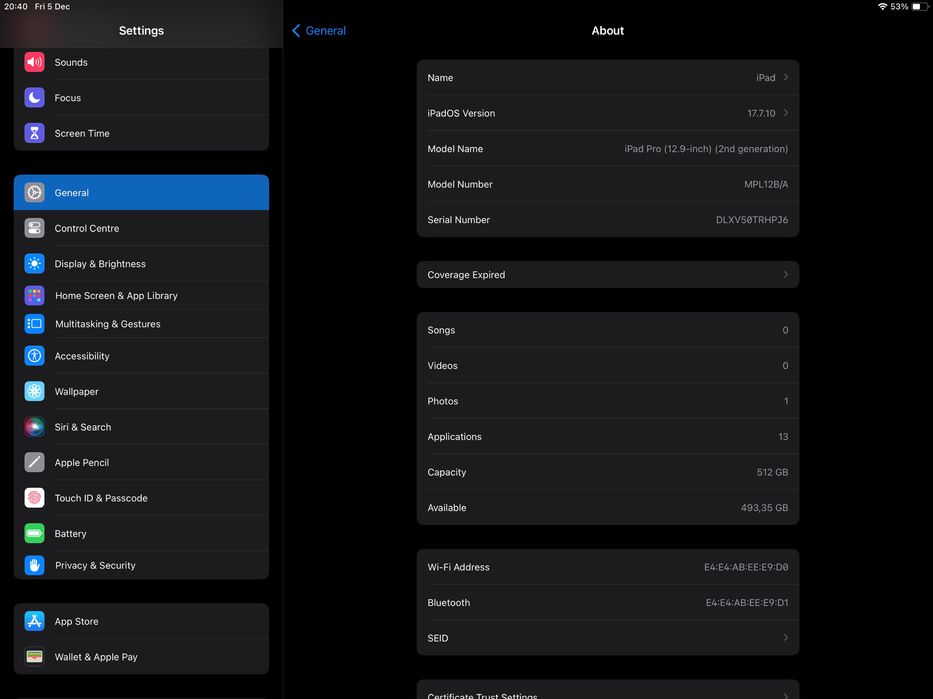Tap the Multitasking & Gestures icon
Image resolution: width=933 pixels, height=699 pixels.
[x=35, y=324]
